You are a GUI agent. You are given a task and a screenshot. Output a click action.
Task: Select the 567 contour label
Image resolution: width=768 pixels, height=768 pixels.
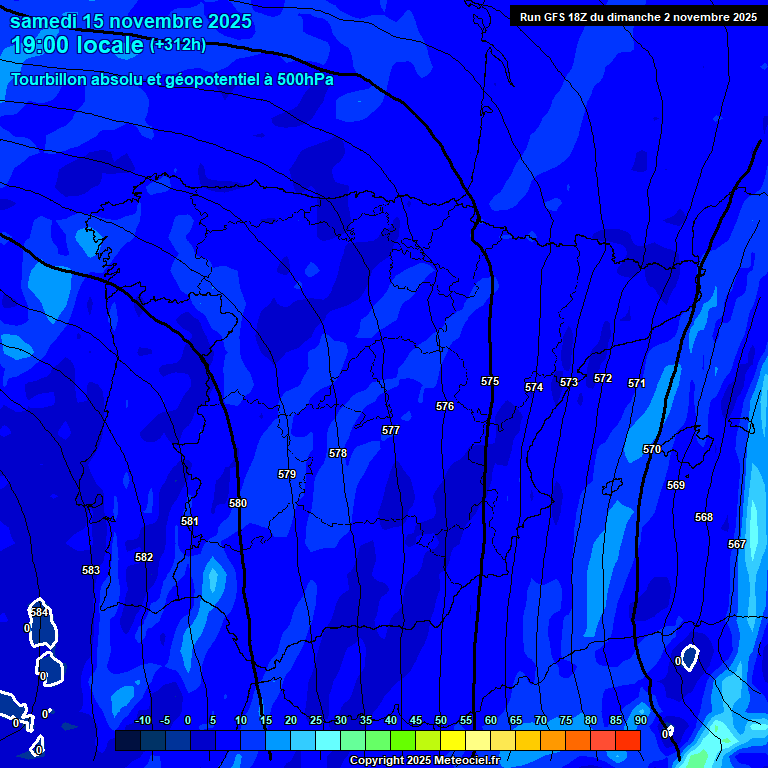[737, 544]
